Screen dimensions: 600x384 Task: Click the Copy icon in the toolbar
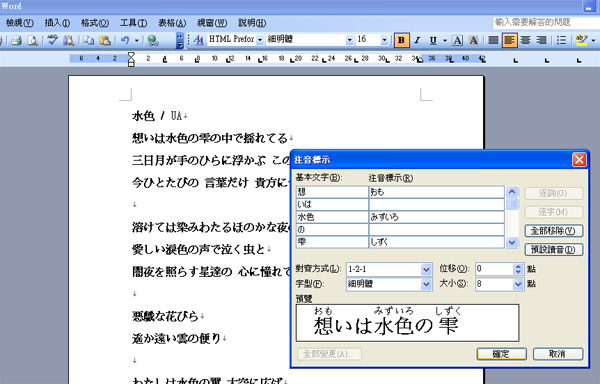(89, 40)
